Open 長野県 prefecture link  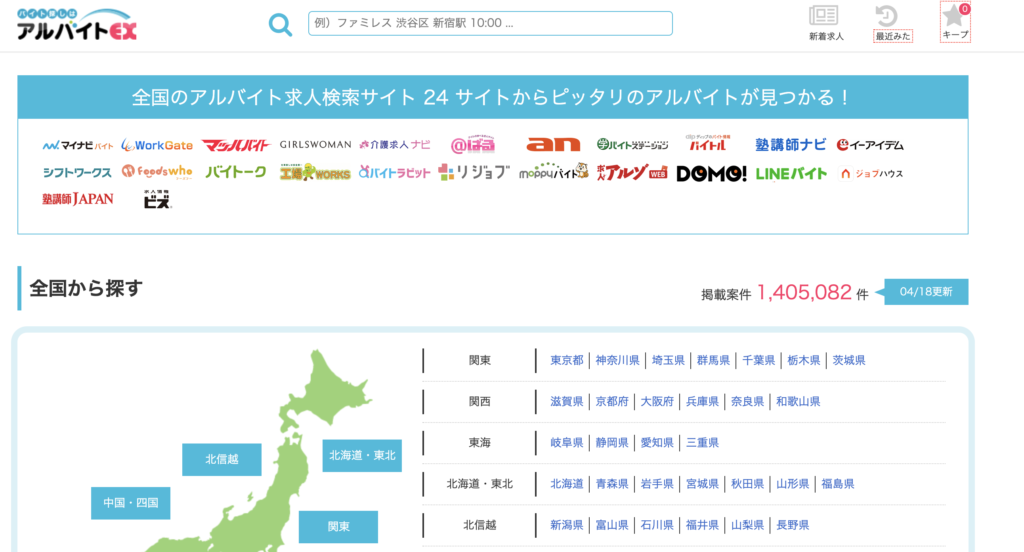(793, 525)
